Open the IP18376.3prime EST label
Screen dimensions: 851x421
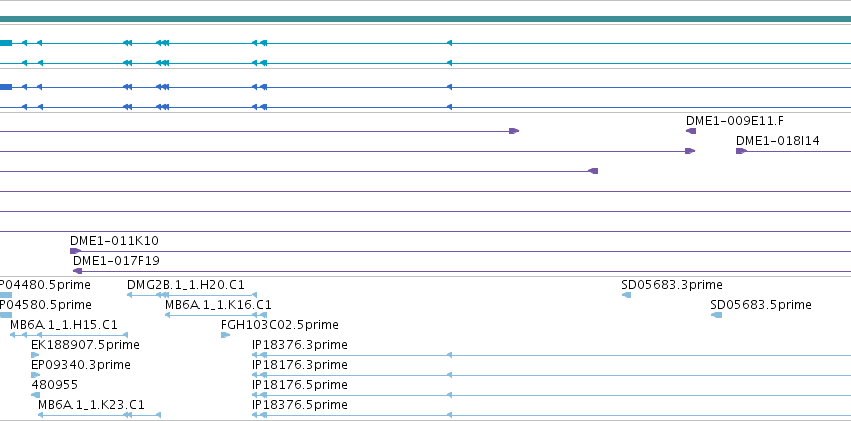[300, 345]
